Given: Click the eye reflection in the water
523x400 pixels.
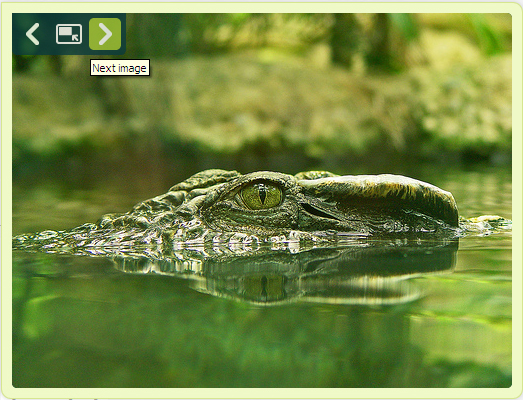Looking at the screenshot, I should tap(264, 287).
